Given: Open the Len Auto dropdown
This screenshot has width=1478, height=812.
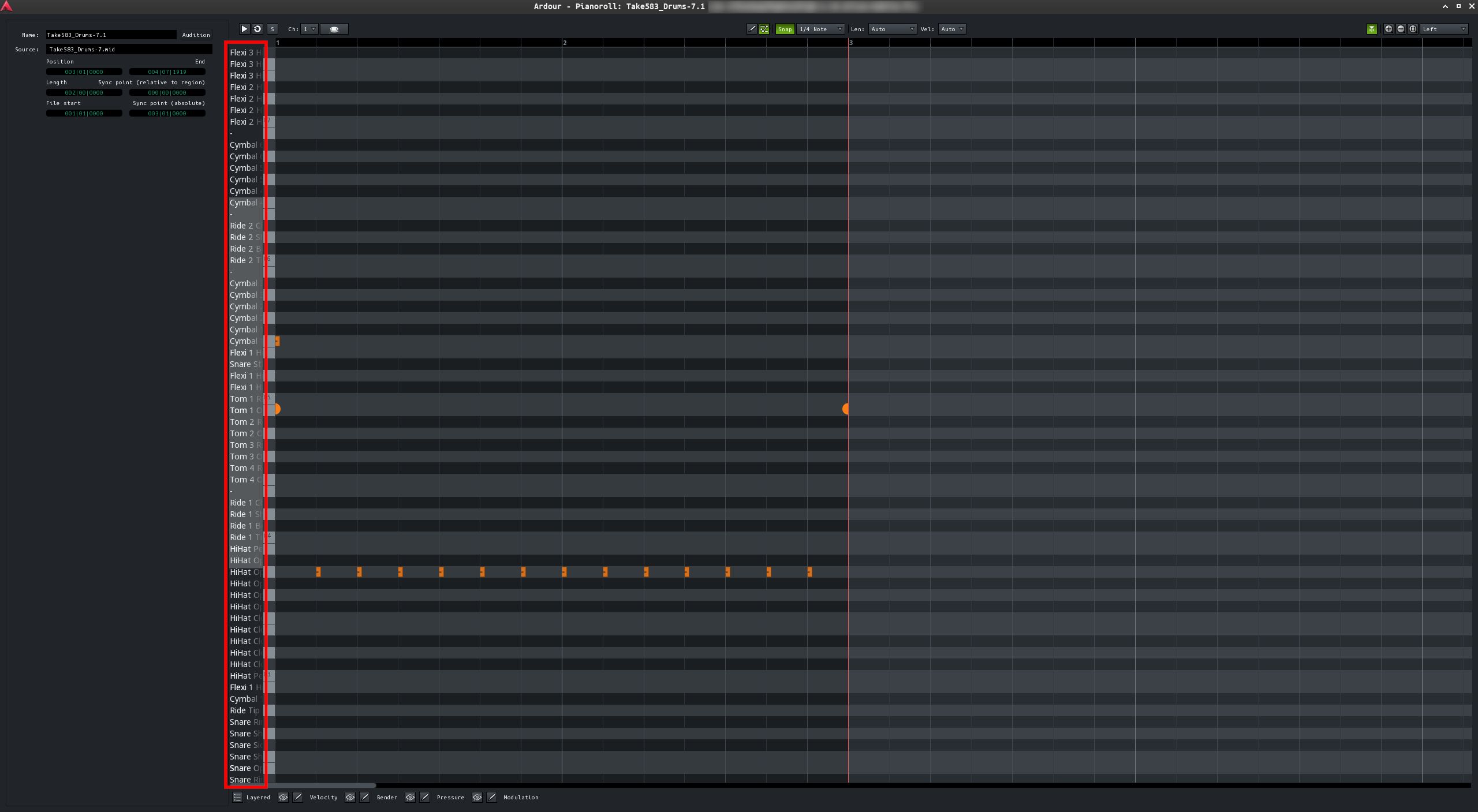Looking at the screenshot, I should (x=892, y=29).
